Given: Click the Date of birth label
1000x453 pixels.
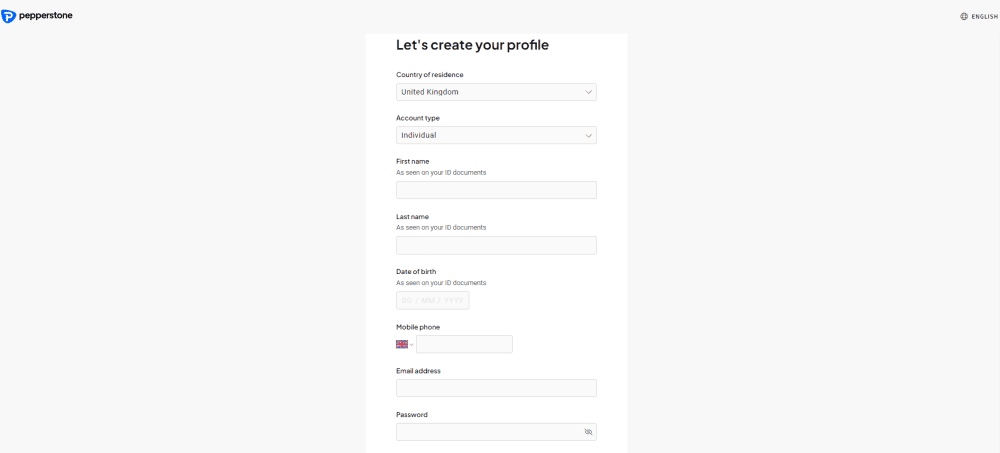Looking at the screenshot, I should coord(416,272).
